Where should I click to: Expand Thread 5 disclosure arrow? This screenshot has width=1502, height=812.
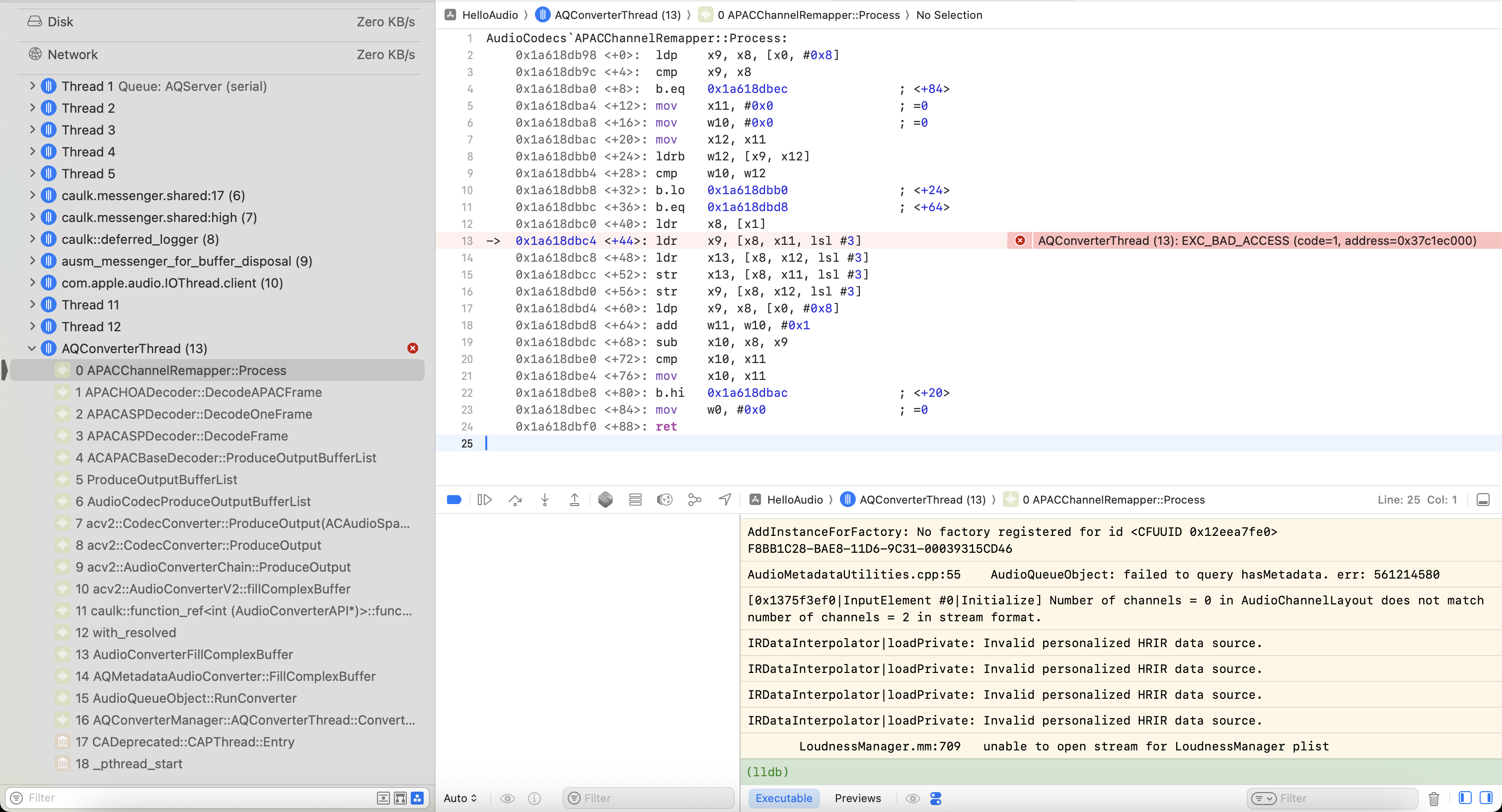coord(33,173)
